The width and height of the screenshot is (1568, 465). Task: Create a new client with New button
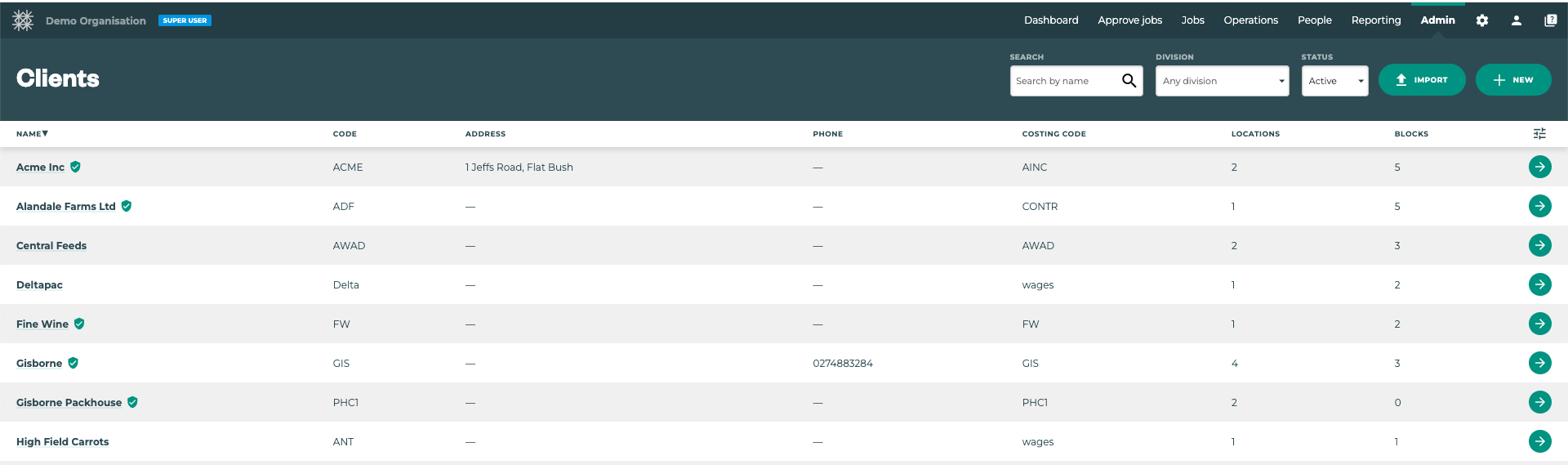coord(1512,80)
